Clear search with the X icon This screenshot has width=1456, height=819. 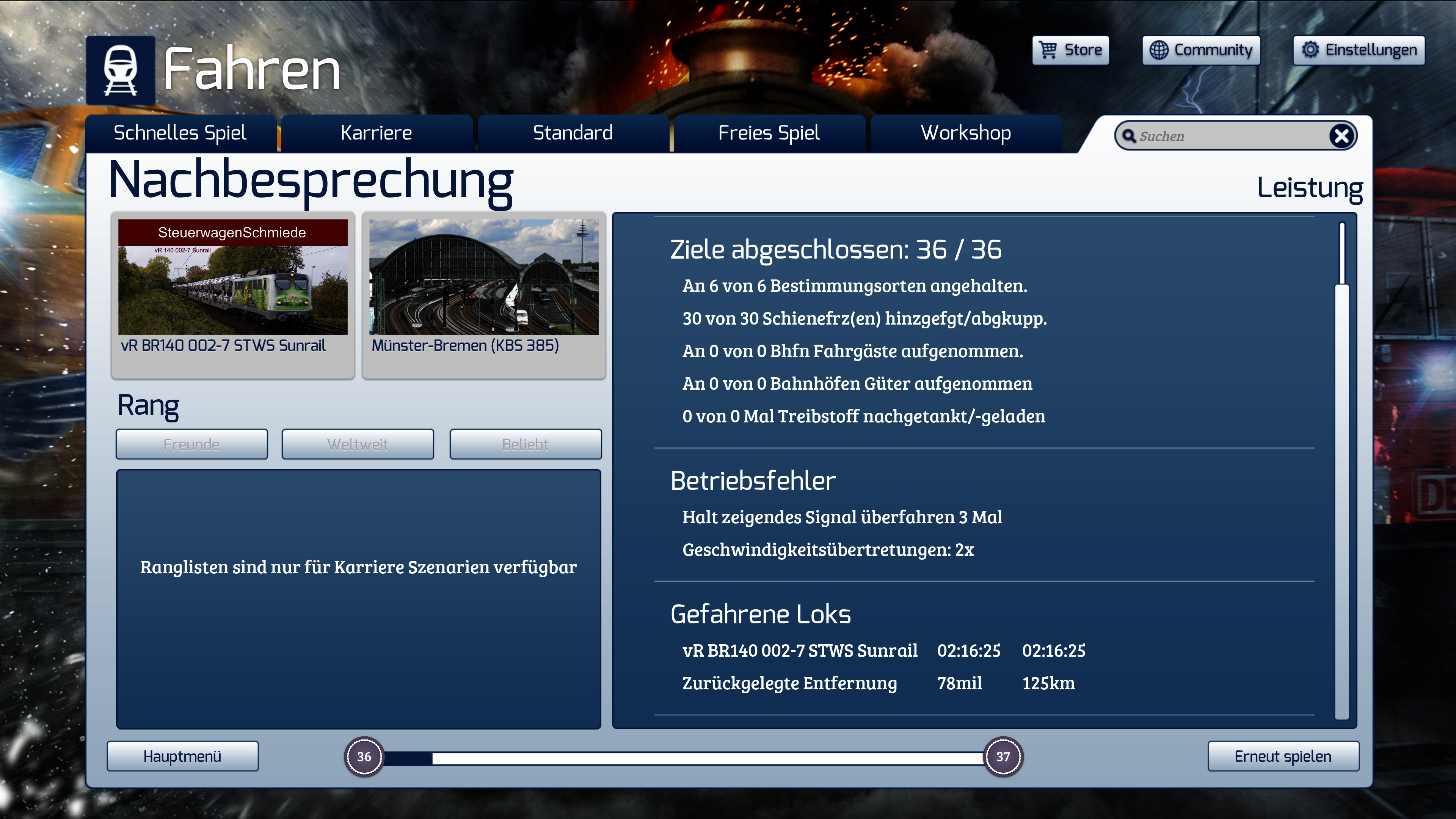[1341, 136]
